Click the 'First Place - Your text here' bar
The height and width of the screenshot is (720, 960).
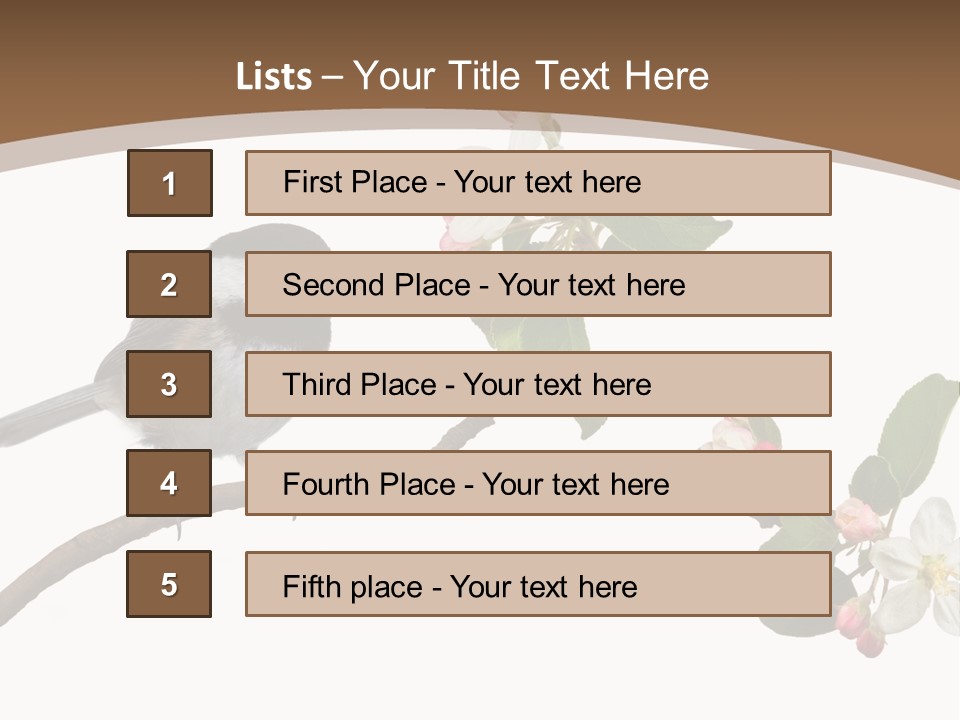click(538, 183)
